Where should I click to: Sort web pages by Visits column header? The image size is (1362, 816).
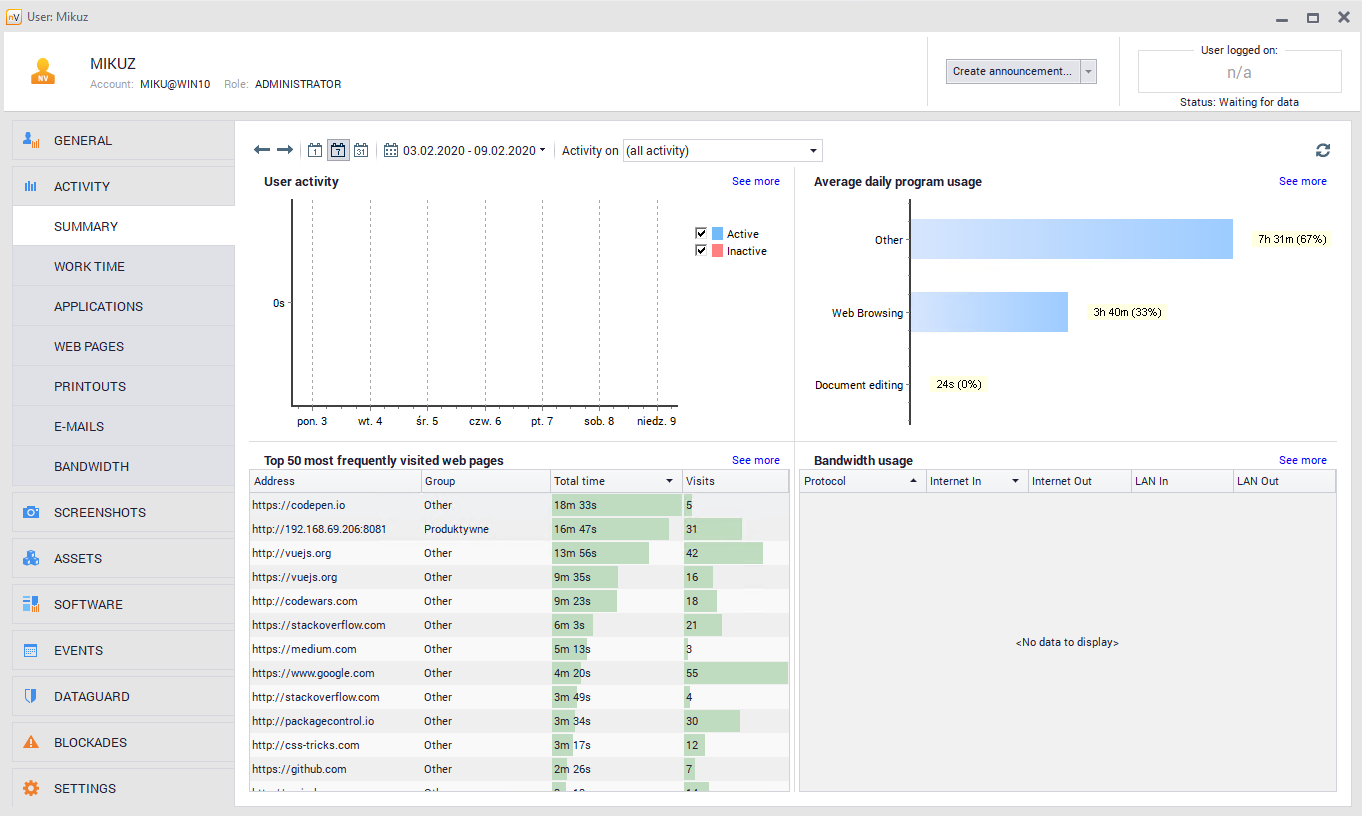click(735, 481)
